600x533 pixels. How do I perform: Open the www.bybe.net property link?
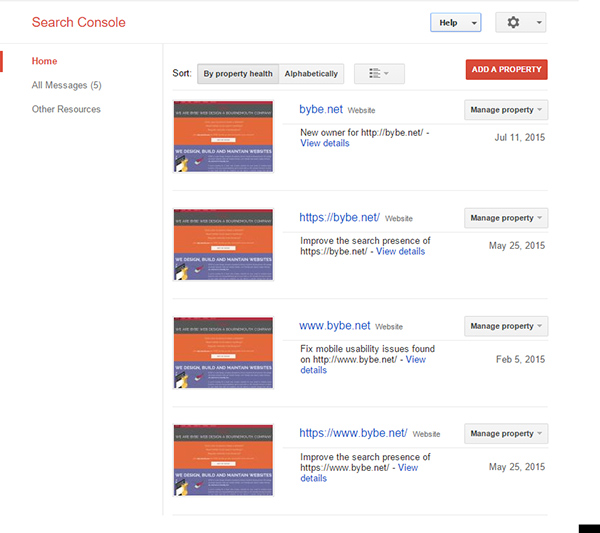point(334,326)
